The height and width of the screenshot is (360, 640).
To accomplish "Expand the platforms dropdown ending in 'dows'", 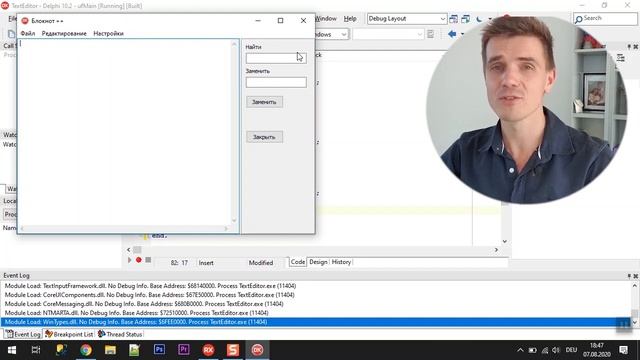I will click(344, 34).
